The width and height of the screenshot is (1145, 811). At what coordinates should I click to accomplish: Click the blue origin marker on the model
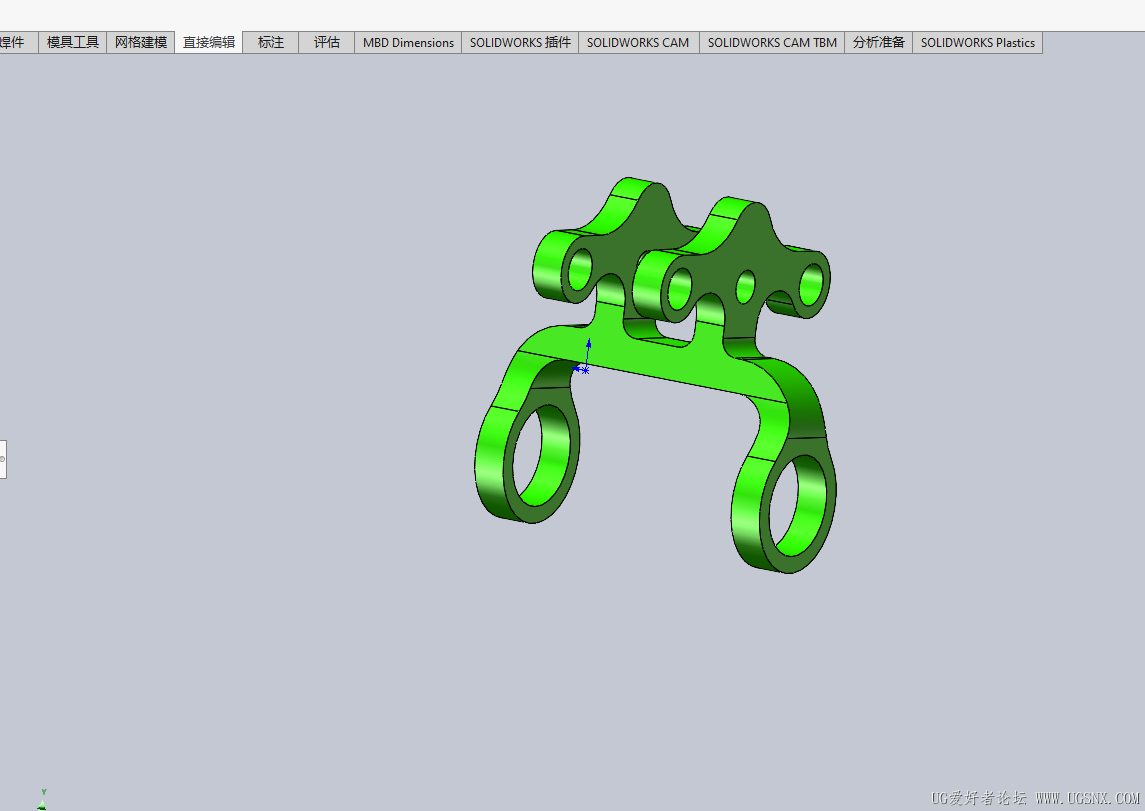pyautogui.click(x=584, y=370)
